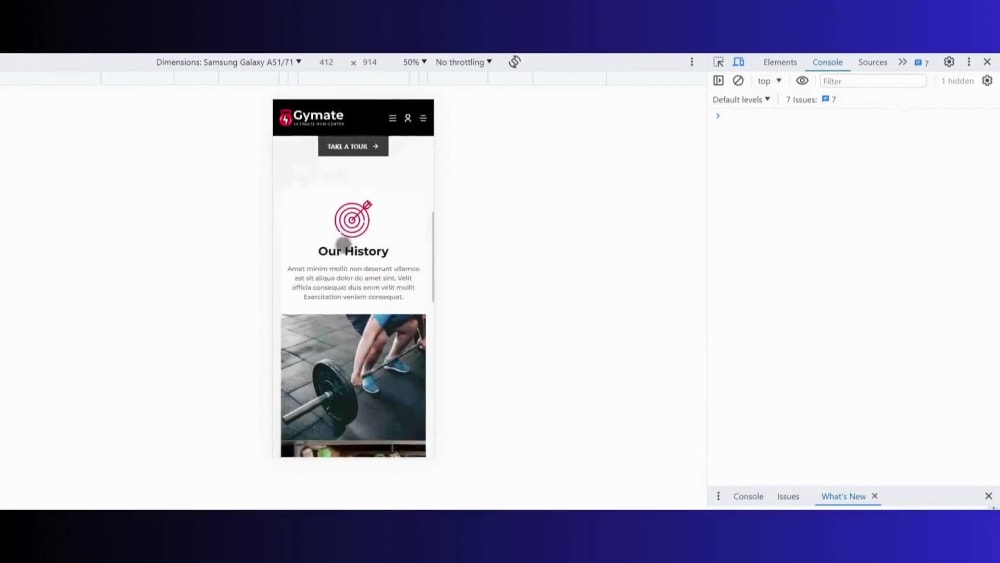Screen dimensions: 1000x563
Task: Open the drawer more options dots
Action: point(718,496)
